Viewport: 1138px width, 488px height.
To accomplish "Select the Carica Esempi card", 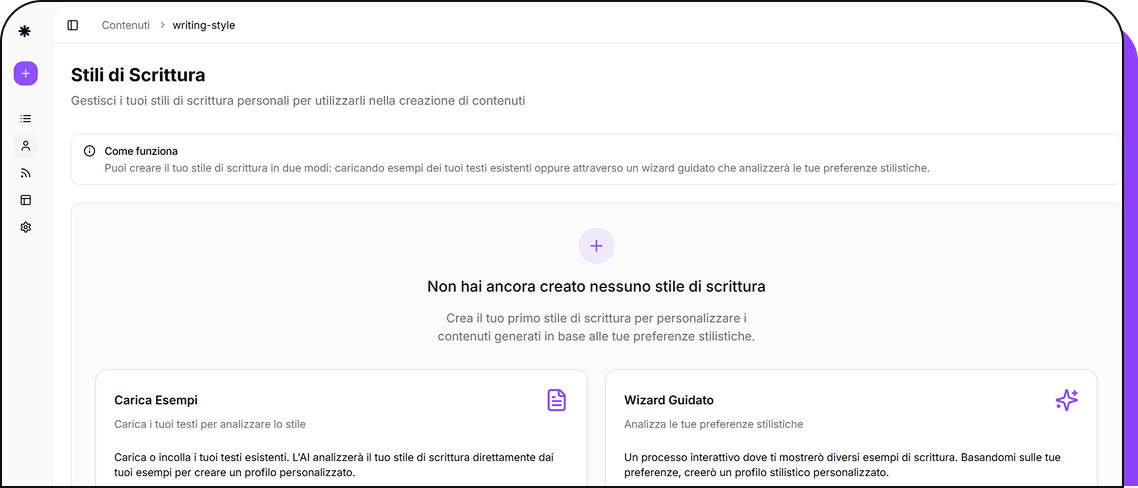I will pyautogui.click(x=341, y=430).
